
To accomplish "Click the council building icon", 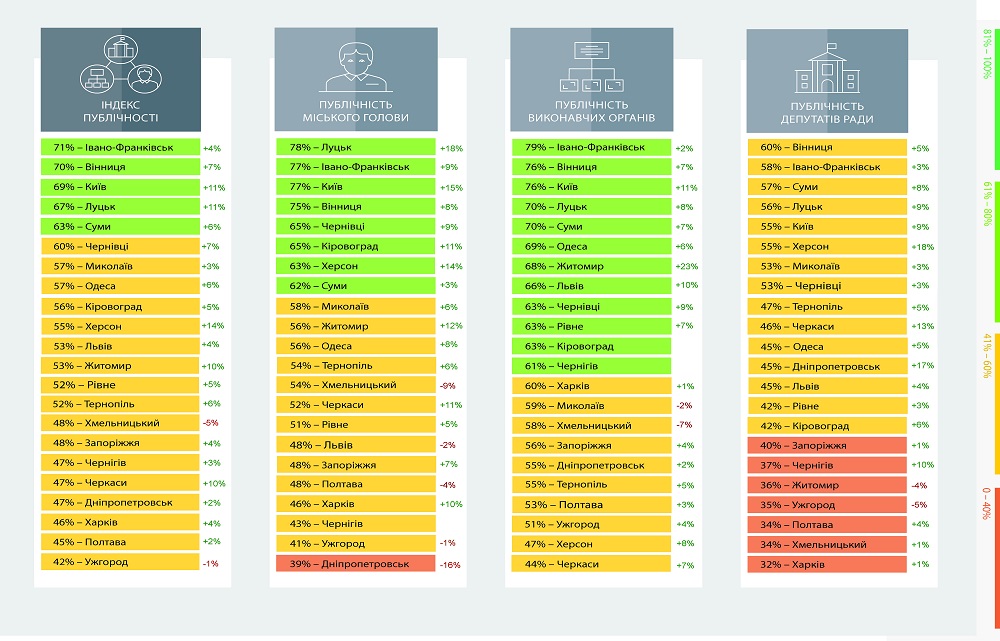I will click(827, 68).
